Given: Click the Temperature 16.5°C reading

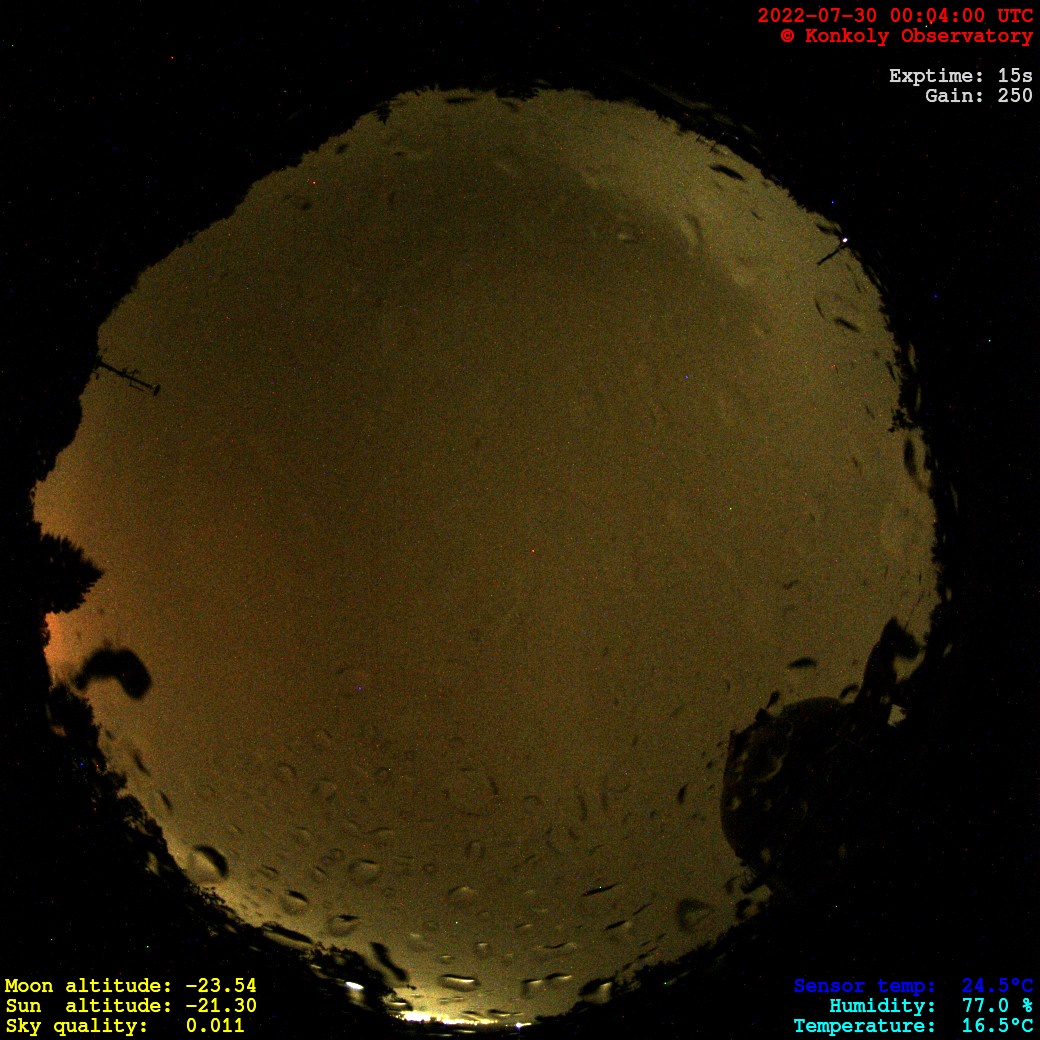Looking at the screenshot, I should (x=996, y=1026).
